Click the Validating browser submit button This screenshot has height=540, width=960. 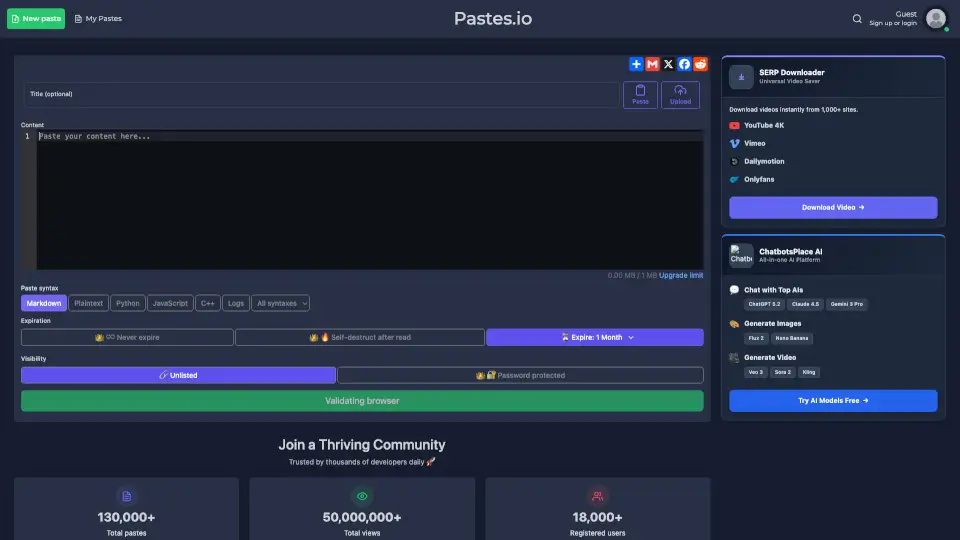pyautogui.click(x=362, y=401)
